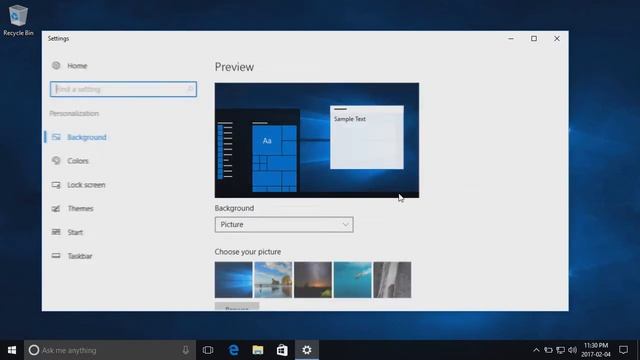The width and height of the screenshot is (640, 360).
Task: Select the Background picture icon in sidebar
Action: pyautogui.click(x=56, y=137)
